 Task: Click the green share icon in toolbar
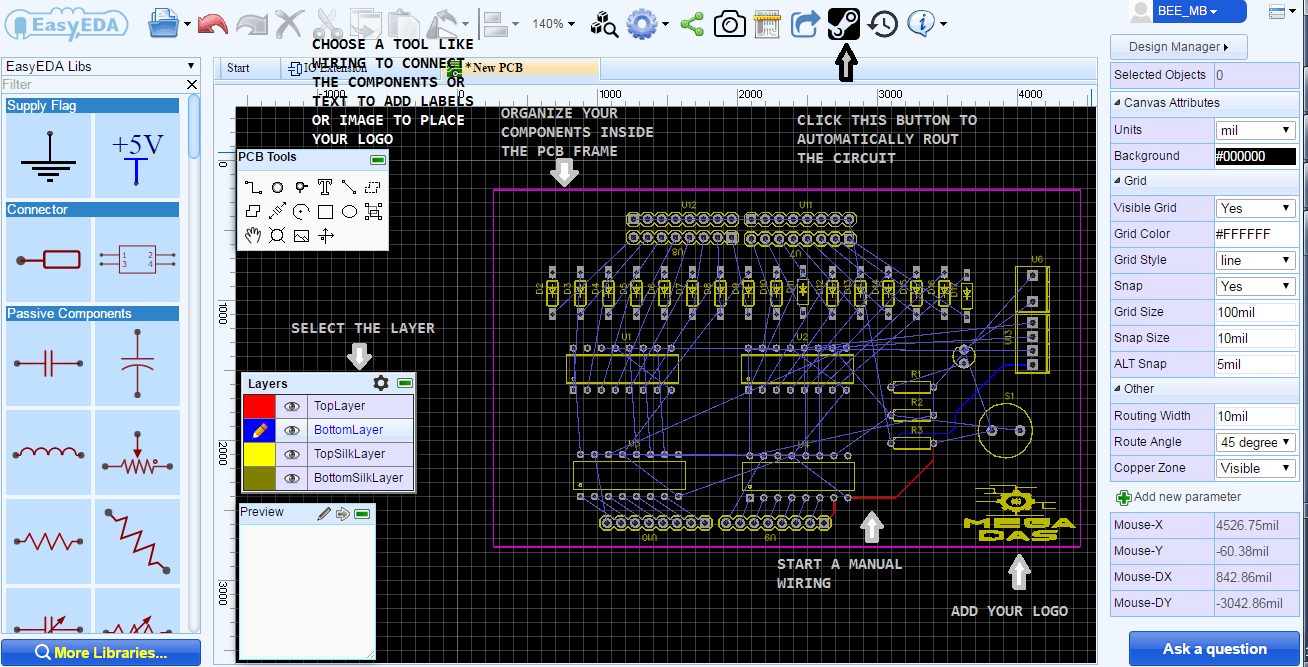(691, 22)
